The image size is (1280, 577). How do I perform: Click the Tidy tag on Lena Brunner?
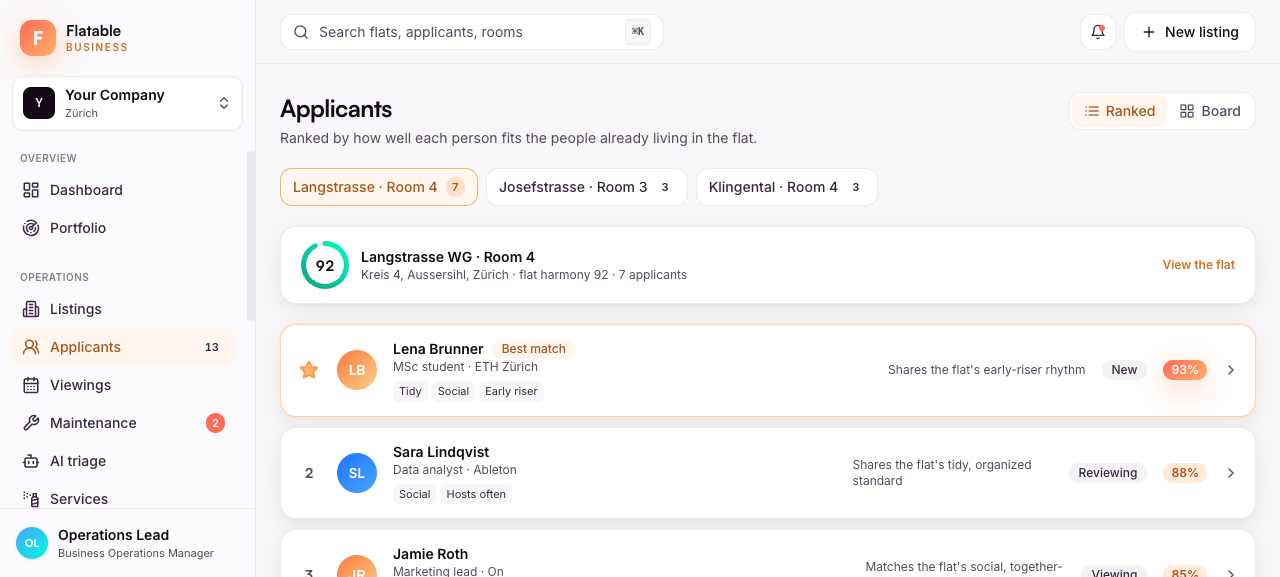[x=410, y=391]
